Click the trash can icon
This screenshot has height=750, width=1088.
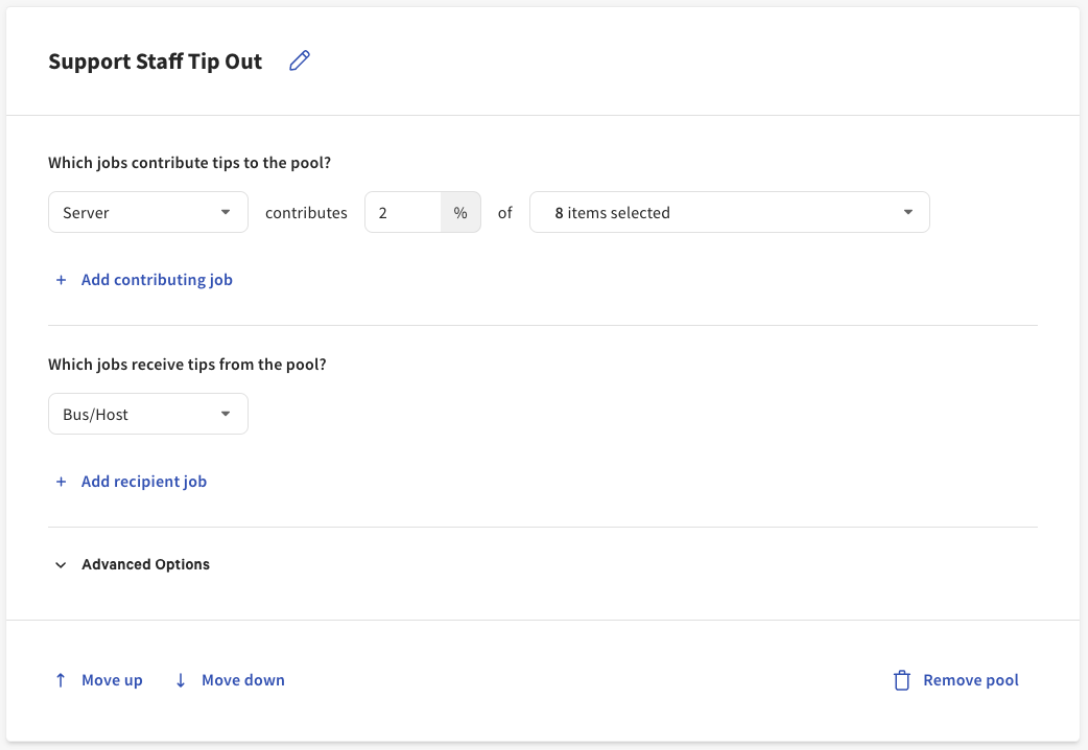(x=902, y=681)
